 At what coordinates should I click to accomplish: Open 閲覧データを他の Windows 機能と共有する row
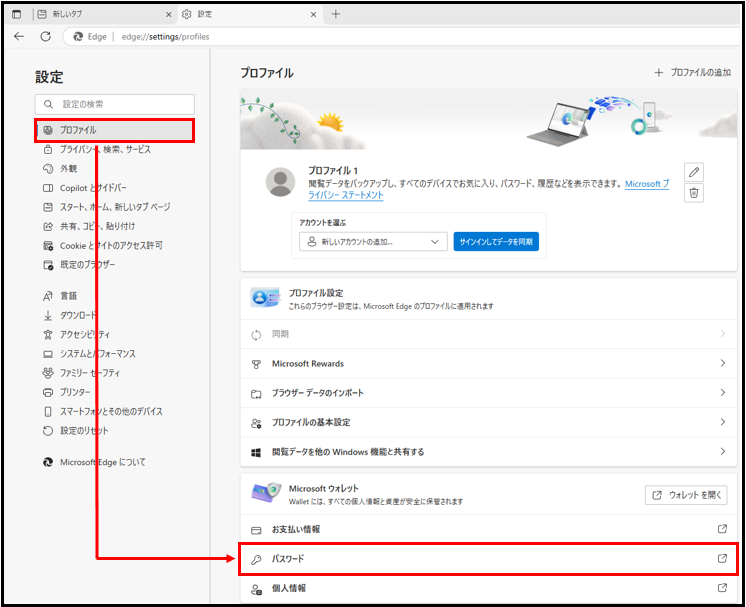(x=489, y=452)
